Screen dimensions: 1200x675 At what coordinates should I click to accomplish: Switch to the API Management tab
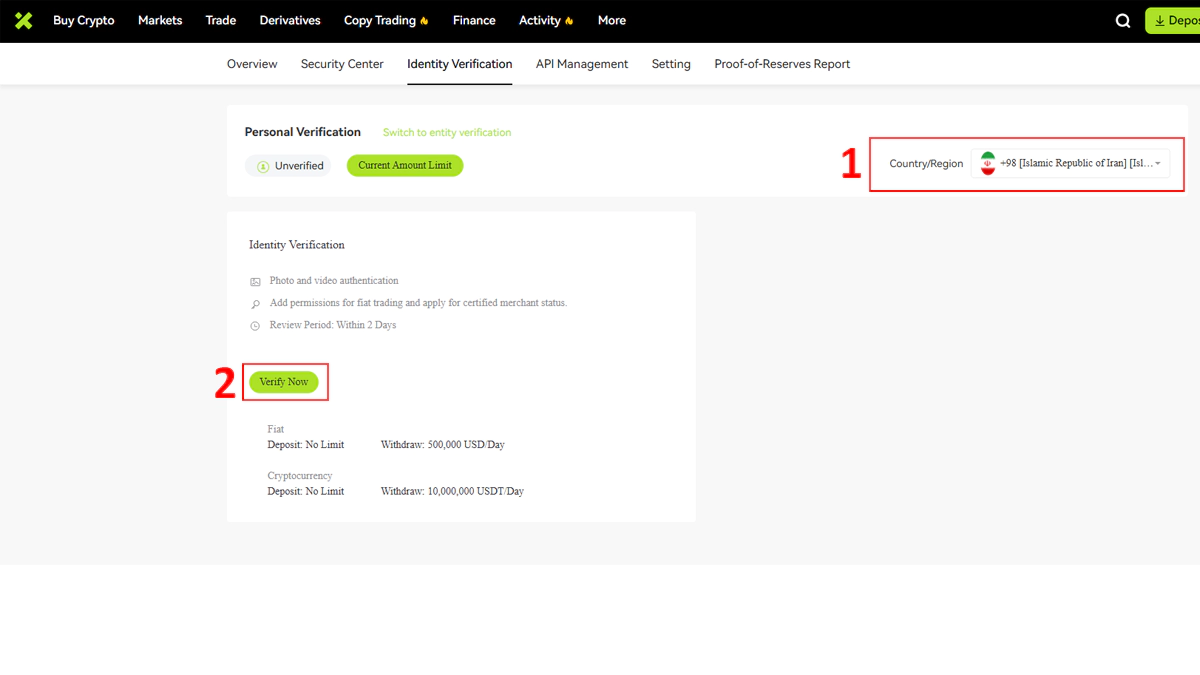pos(582,64)
